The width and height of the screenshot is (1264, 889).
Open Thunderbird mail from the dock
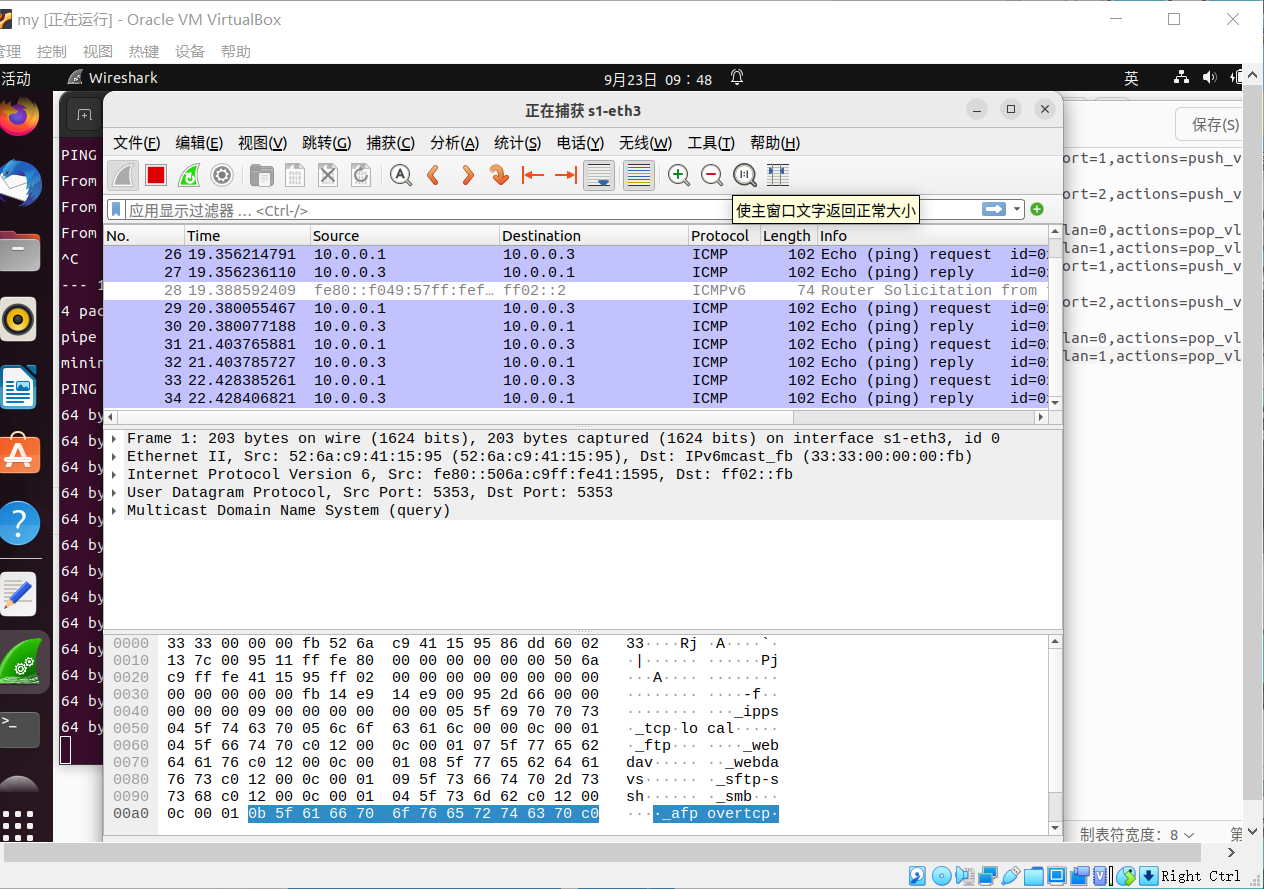18,185
